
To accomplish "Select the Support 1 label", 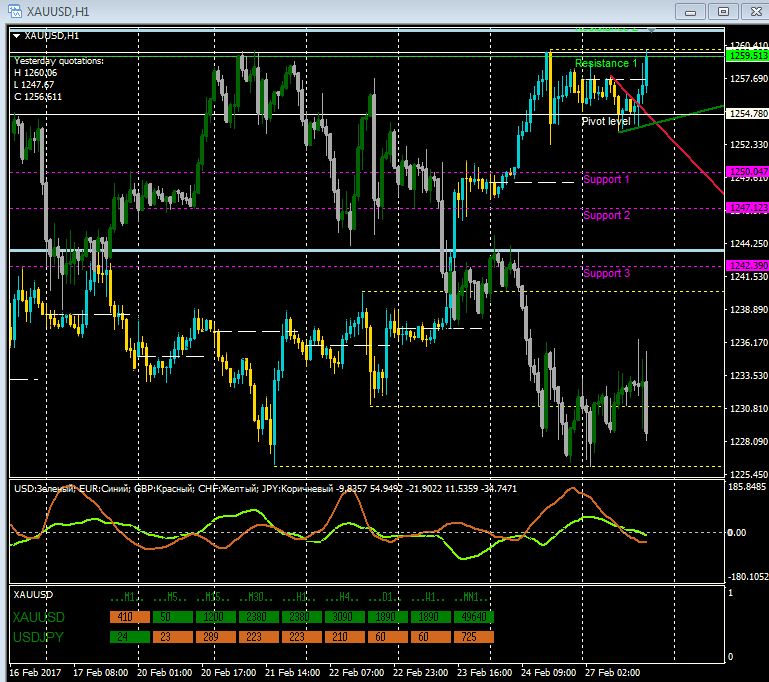I will point(606,179).
